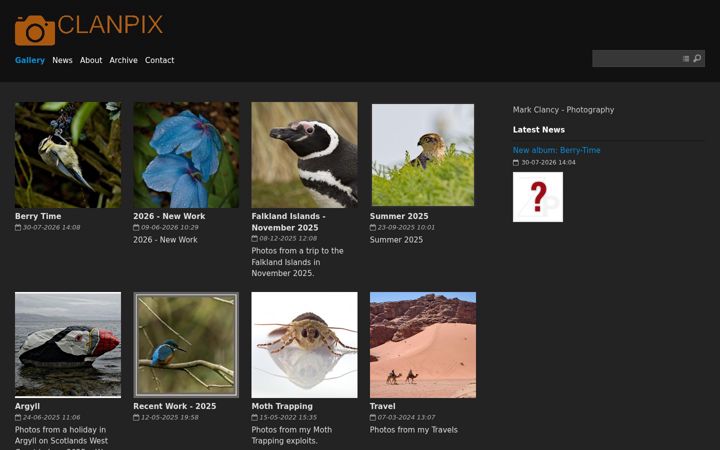This screenshot has width=720, height=450.
Task: Open the New album: Berry-Time news link
Action: (x=557, y=150)
